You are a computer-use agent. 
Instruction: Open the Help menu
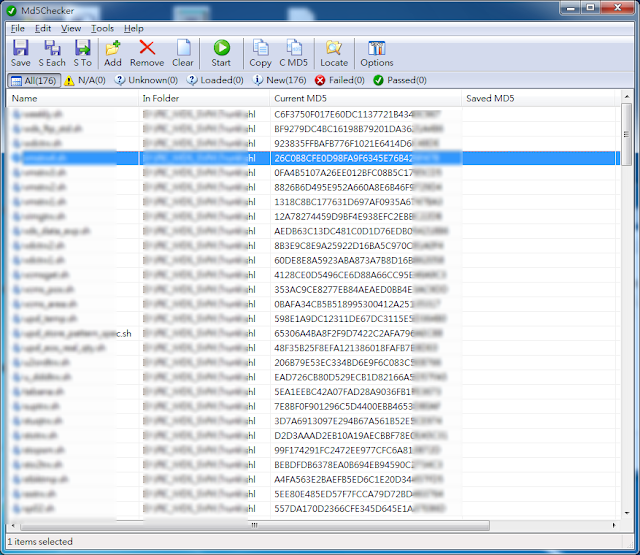pyautogui.click(x=133, y=29)
